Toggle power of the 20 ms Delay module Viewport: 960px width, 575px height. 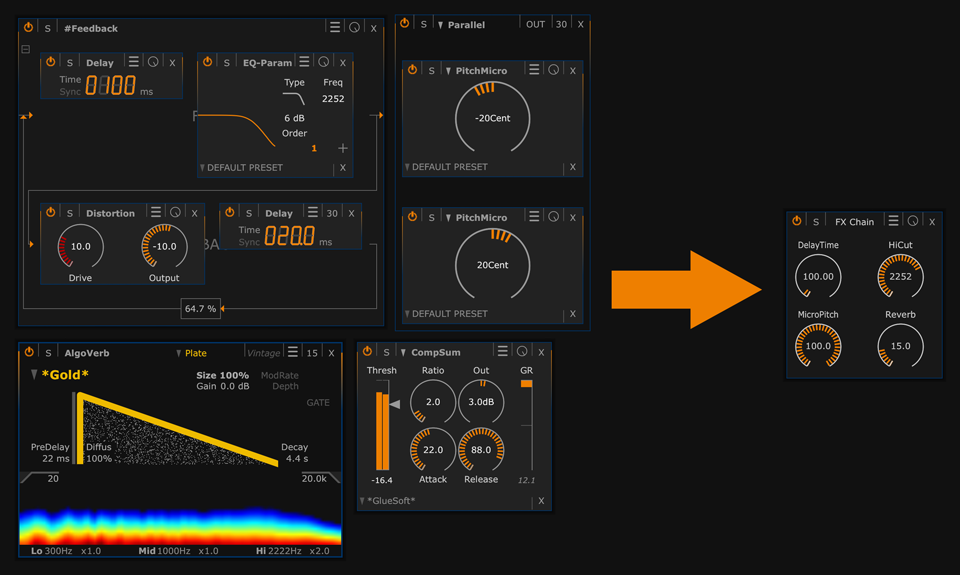230,212
